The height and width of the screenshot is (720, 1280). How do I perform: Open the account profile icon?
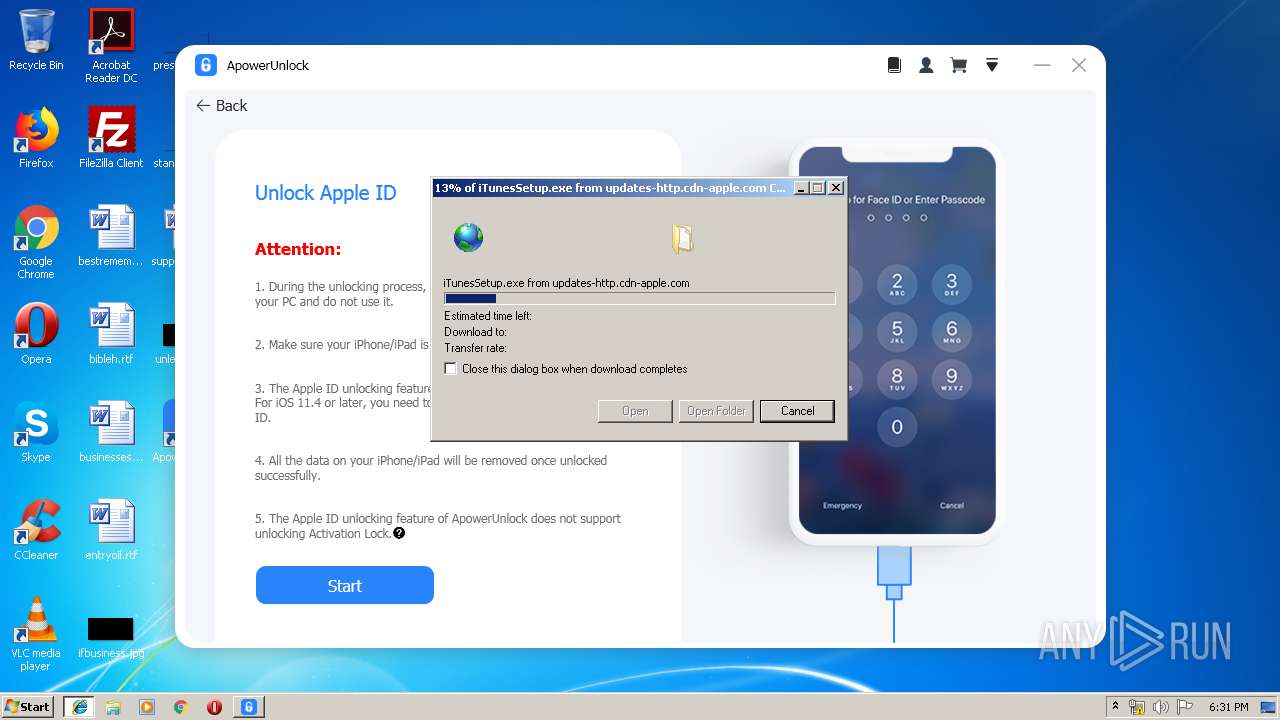926,65
